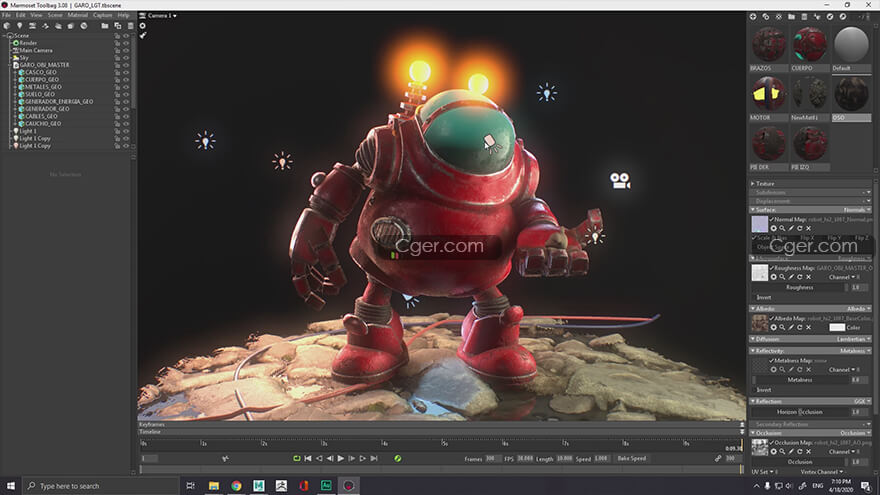Toggle the timeline loop icon
The height and width of the screenshot is (495, 880).
(x=296, y=458)
